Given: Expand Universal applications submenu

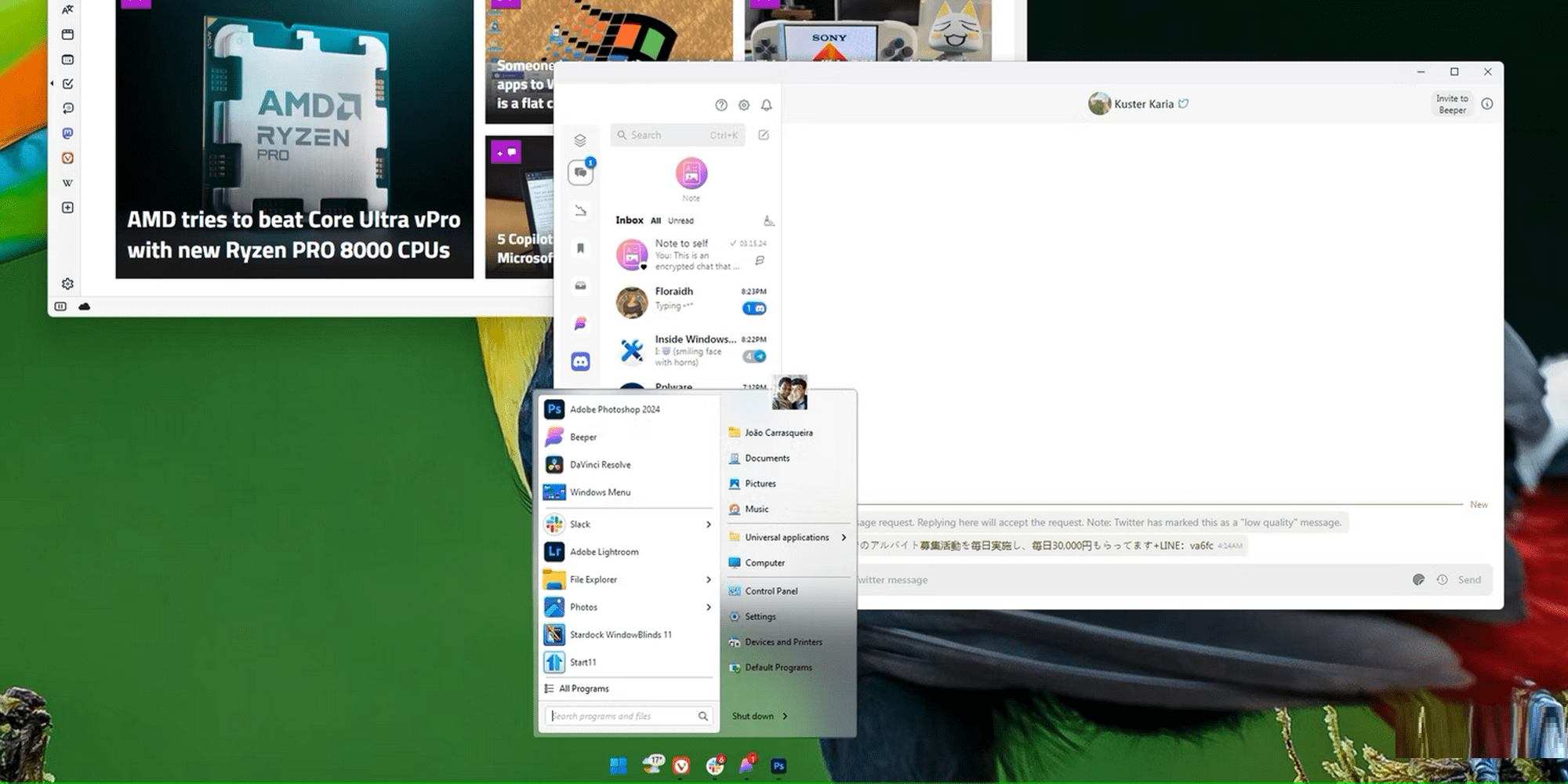Looking at the screenshot, I should click(x=844, y=538).
